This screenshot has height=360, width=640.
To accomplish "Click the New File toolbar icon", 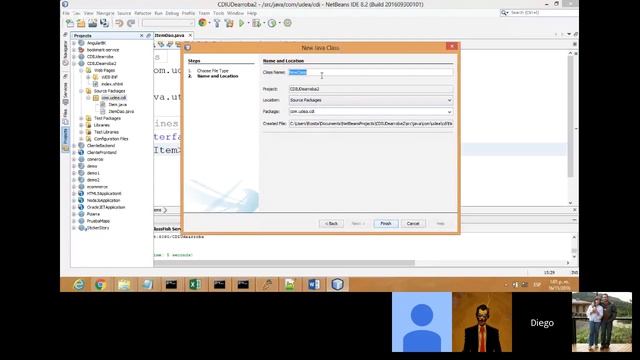I will click(69, 23).
